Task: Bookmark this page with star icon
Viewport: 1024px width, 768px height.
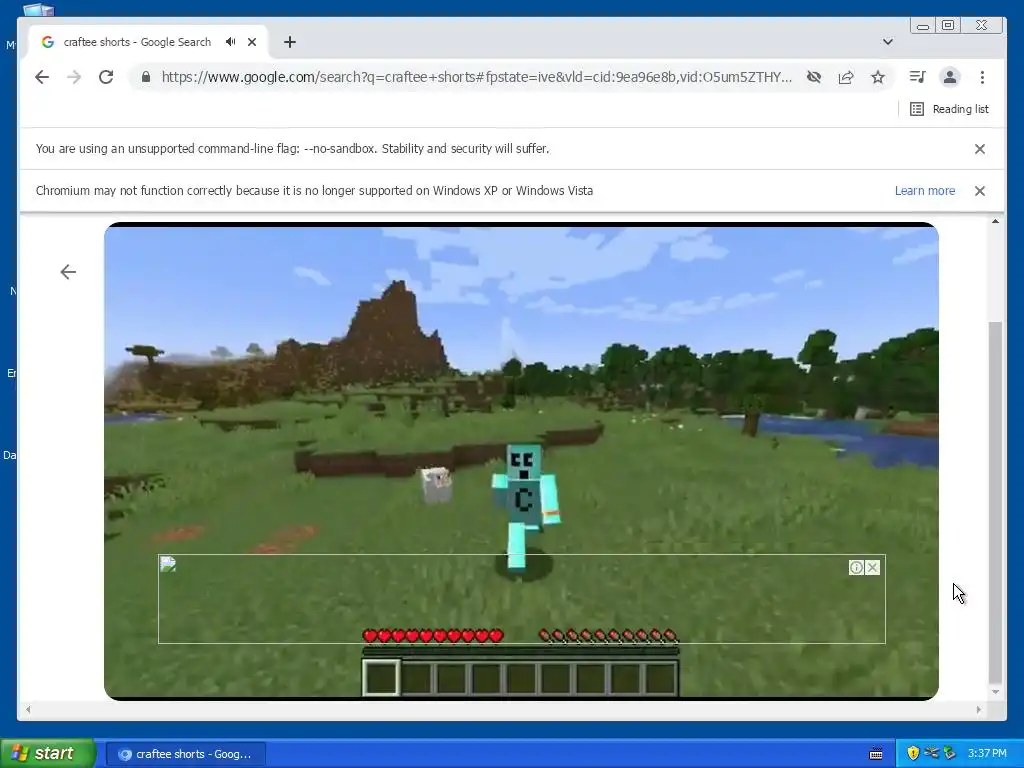Action: click(x=878, y=77)
